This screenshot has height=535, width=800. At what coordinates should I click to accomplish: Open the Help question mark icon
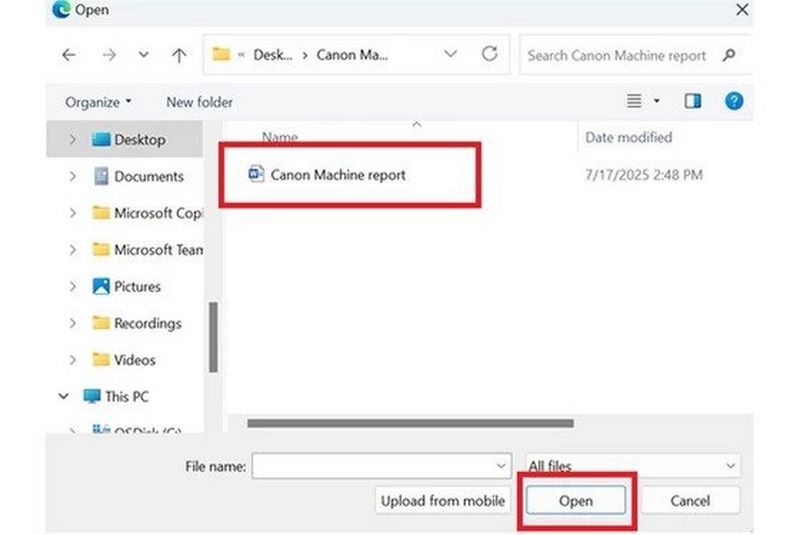click(x=734, y=101)
